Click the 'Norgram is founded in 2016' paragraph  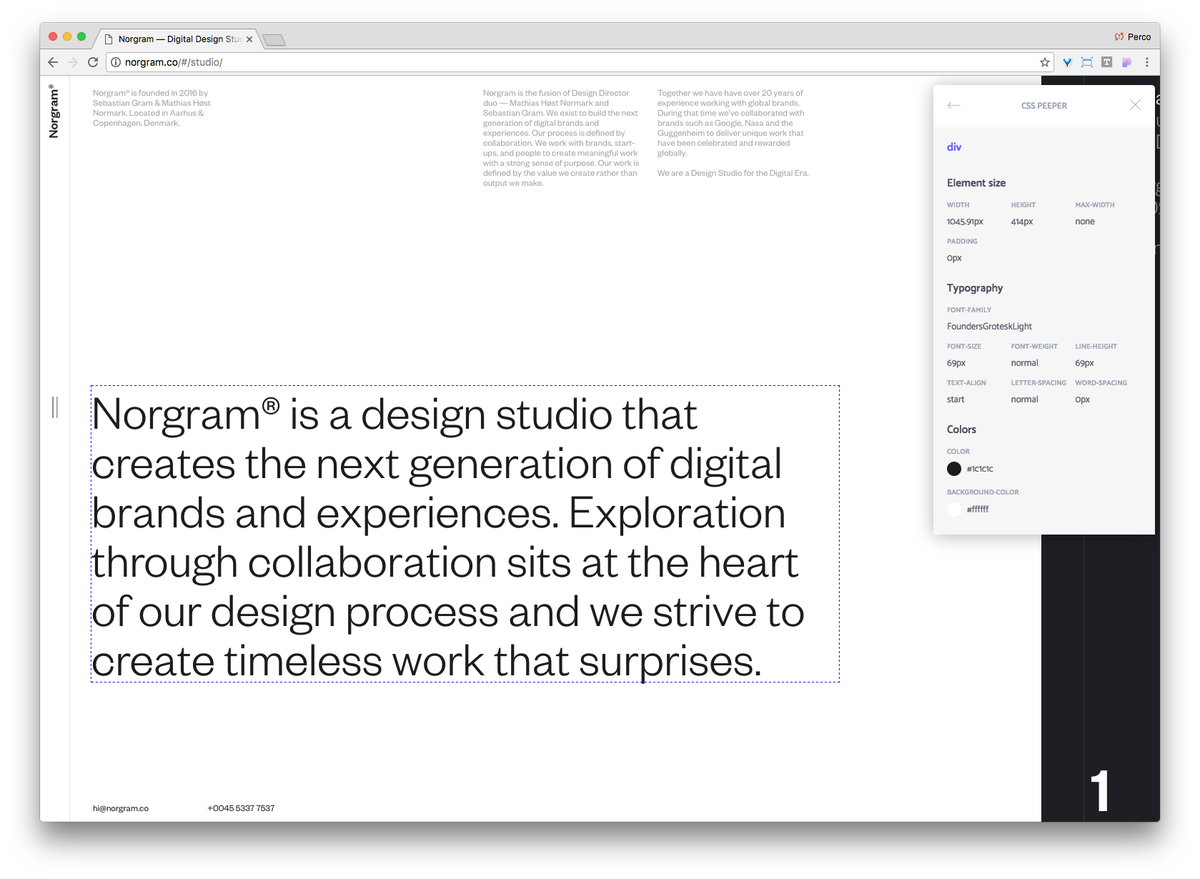[x=151, y=108]
